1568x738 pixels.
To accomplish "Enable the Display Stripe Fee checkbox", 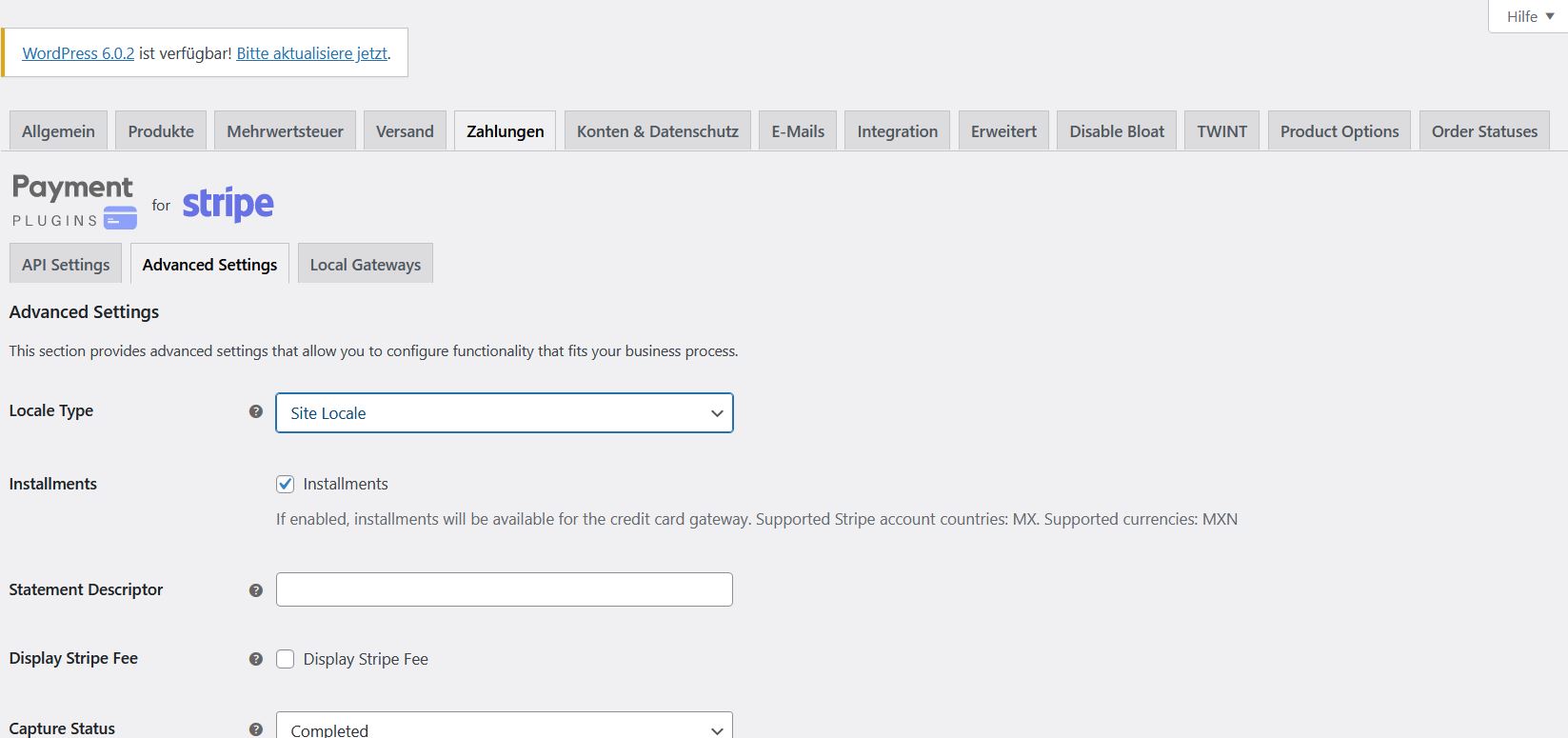I will point(286,659).
